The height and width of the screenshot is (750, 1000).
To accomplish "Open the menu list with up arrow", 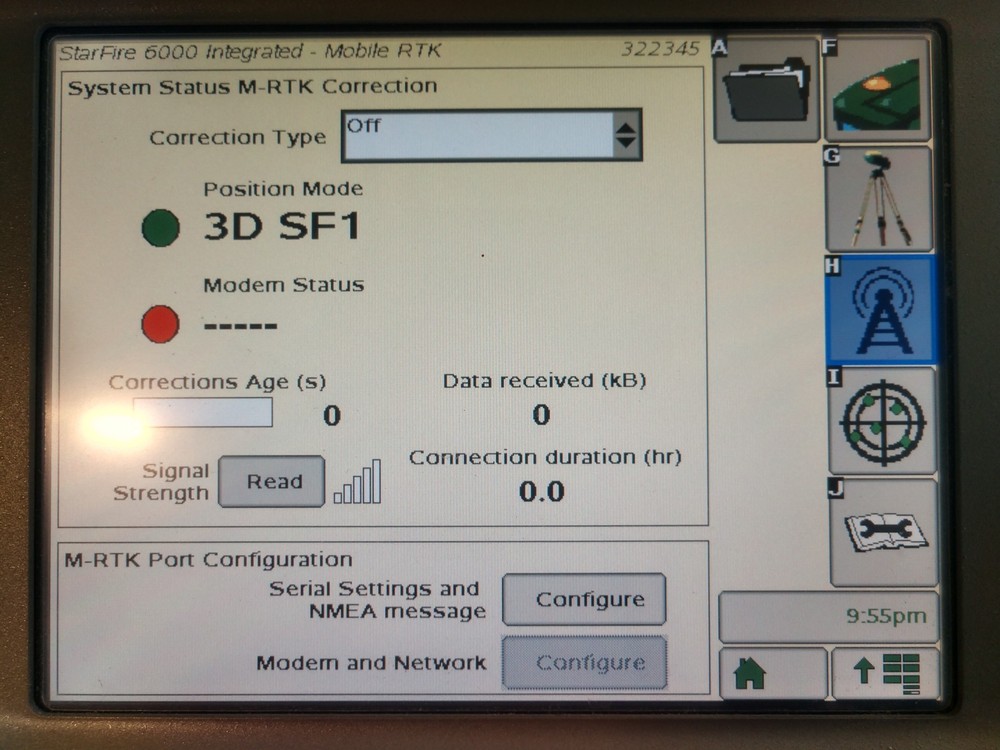I will pyautogui.click(x=886, y=673).
